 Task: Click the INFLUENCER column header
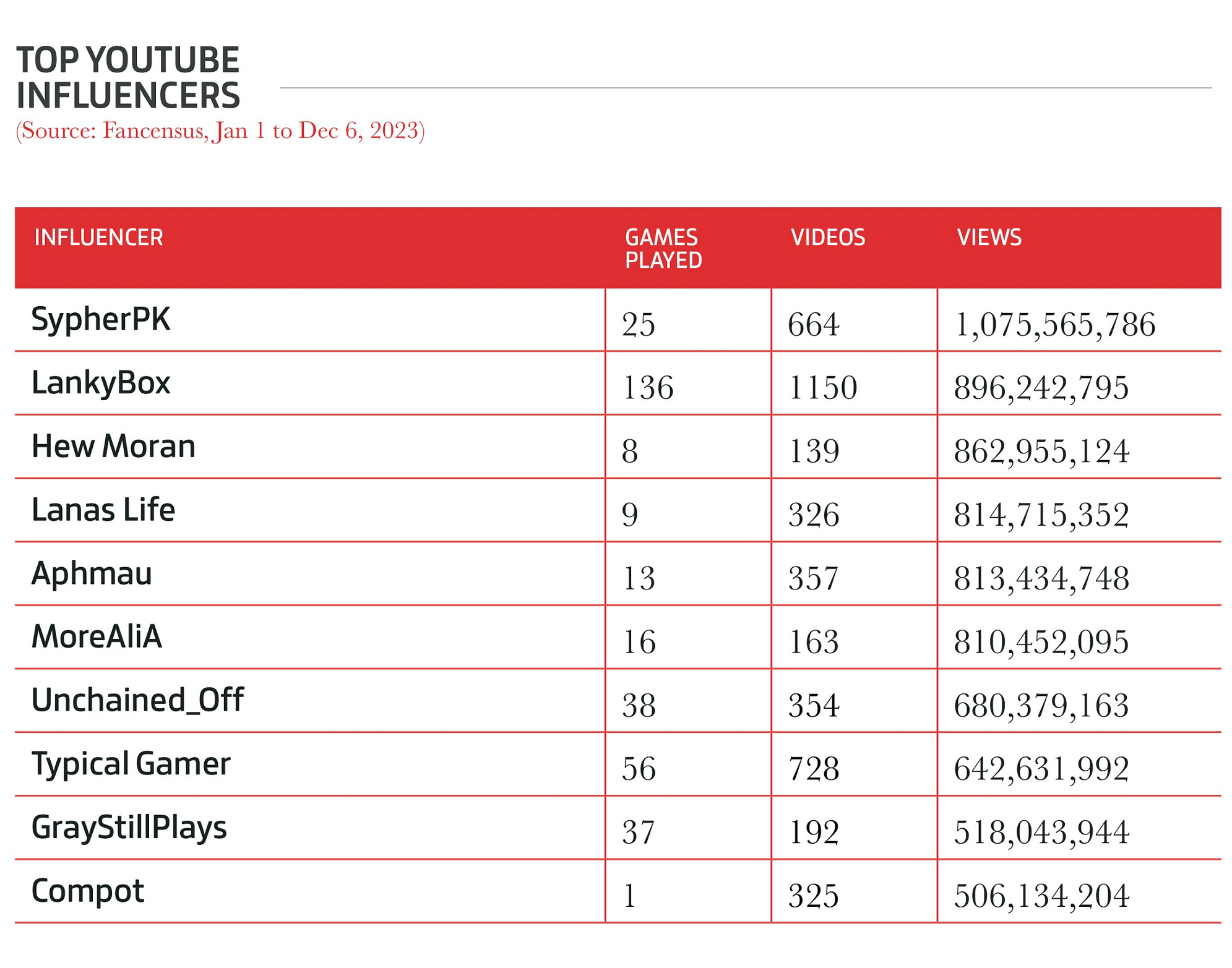tap(98, 238)
